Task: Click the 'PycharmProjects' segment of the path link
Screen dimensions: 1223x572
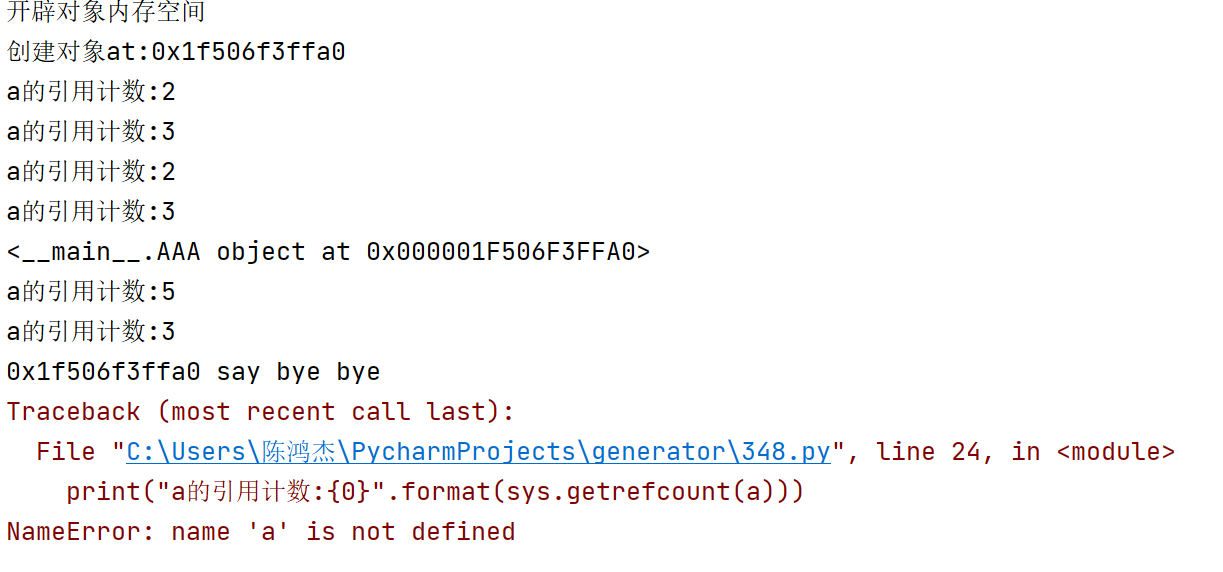Action: pos(464,452)
